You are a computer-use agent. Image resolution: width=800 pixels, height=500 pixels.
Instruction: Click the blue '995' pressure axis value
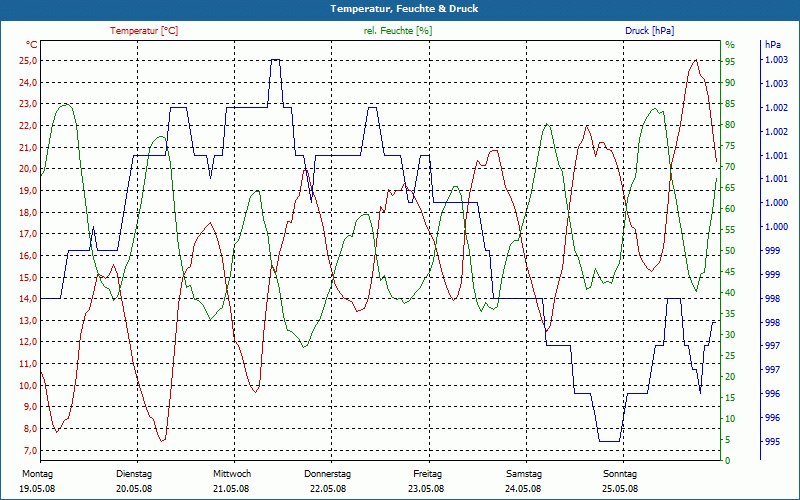pos(772,441)
